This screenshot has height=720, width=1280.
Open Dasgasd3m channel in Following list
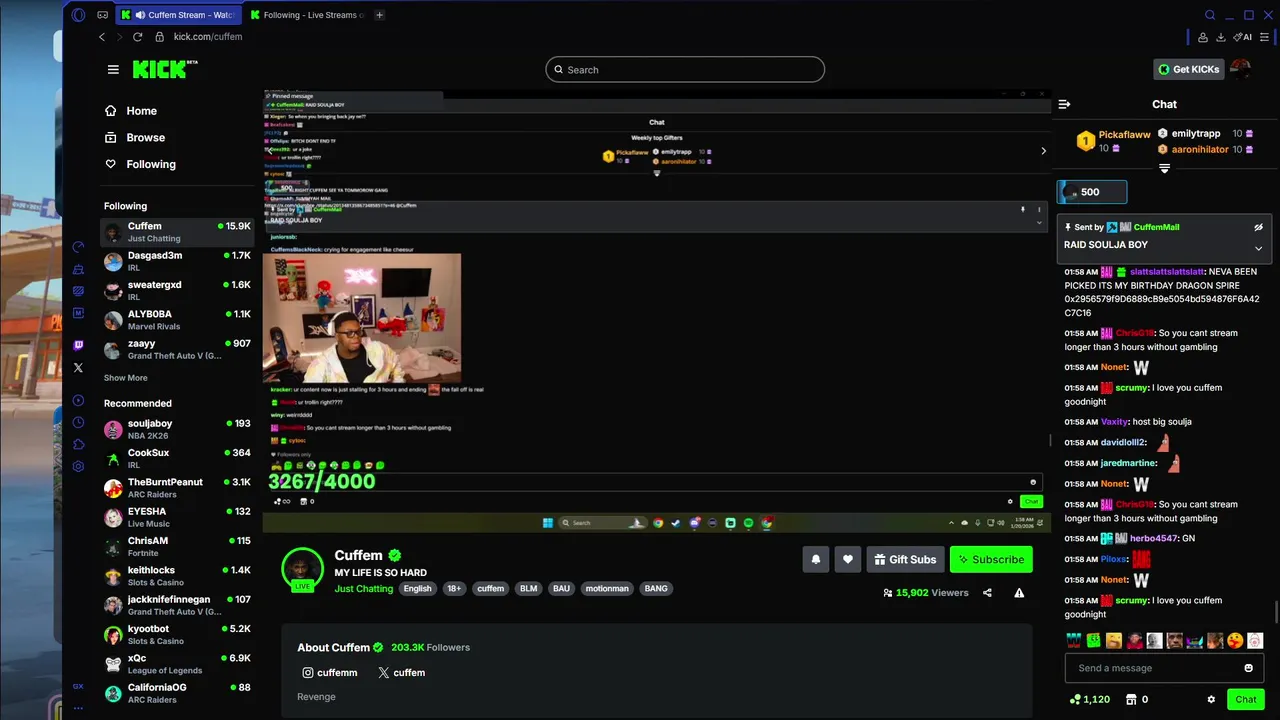(177, 261)
